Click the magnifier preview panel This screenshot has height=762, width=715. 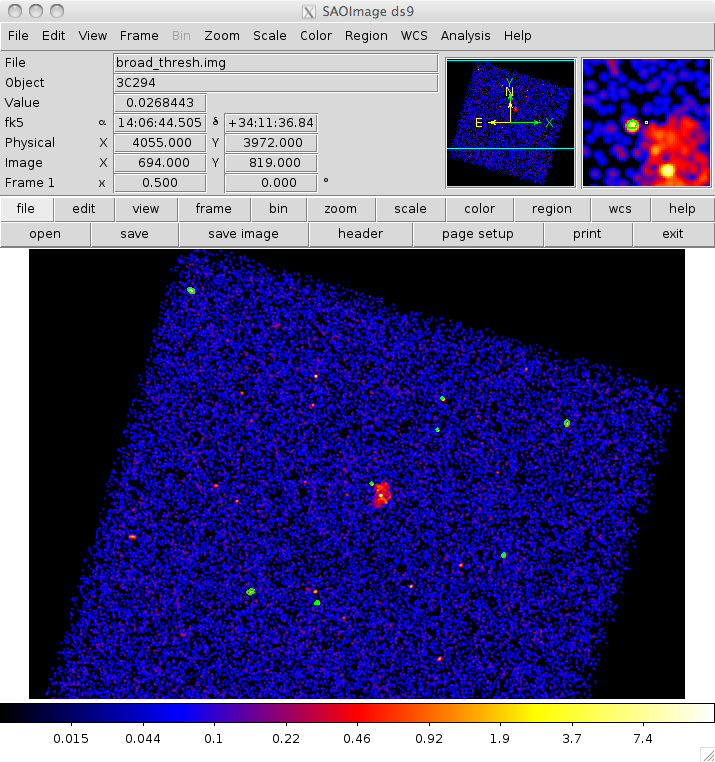tap(646, 123)
